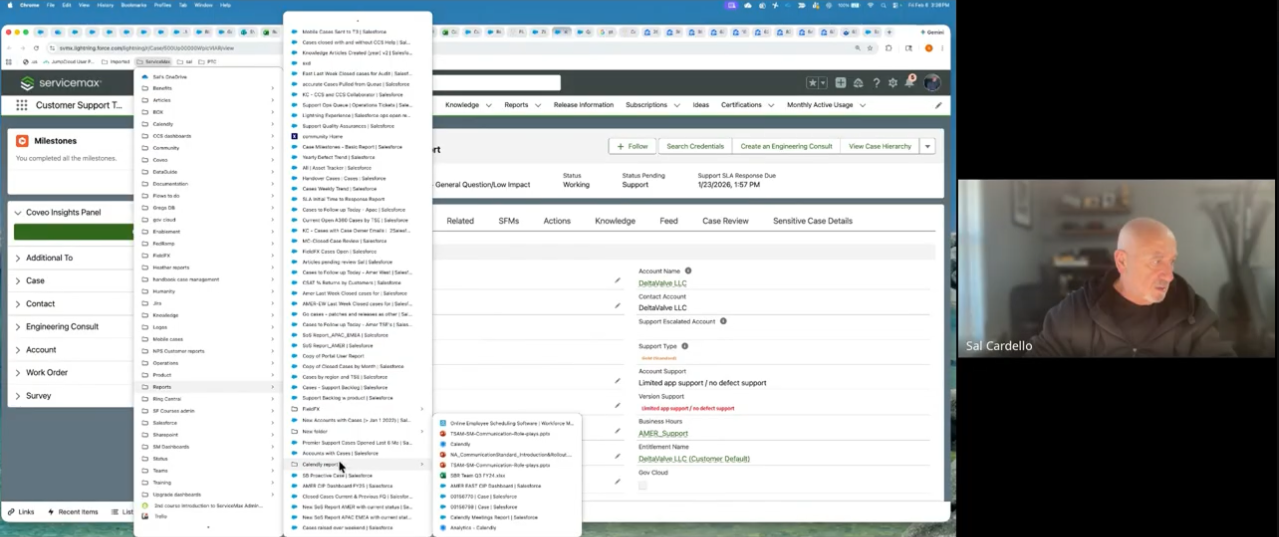Click info icon next to Account Name
The width and height of the screenshot is (1279, 537).
(688, 271)
